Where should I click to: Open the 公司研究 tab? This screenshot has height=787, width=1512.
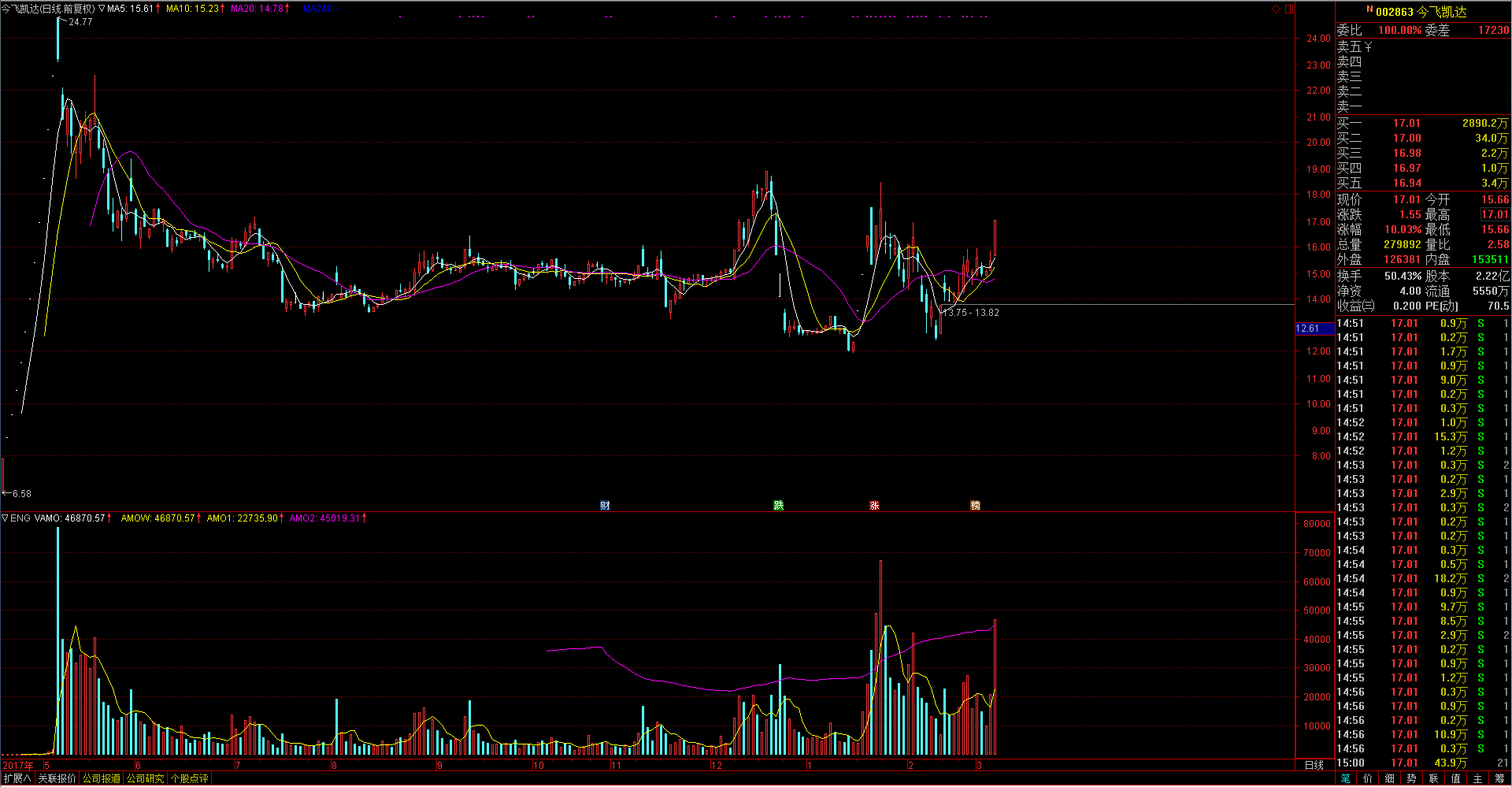(146, 778)
